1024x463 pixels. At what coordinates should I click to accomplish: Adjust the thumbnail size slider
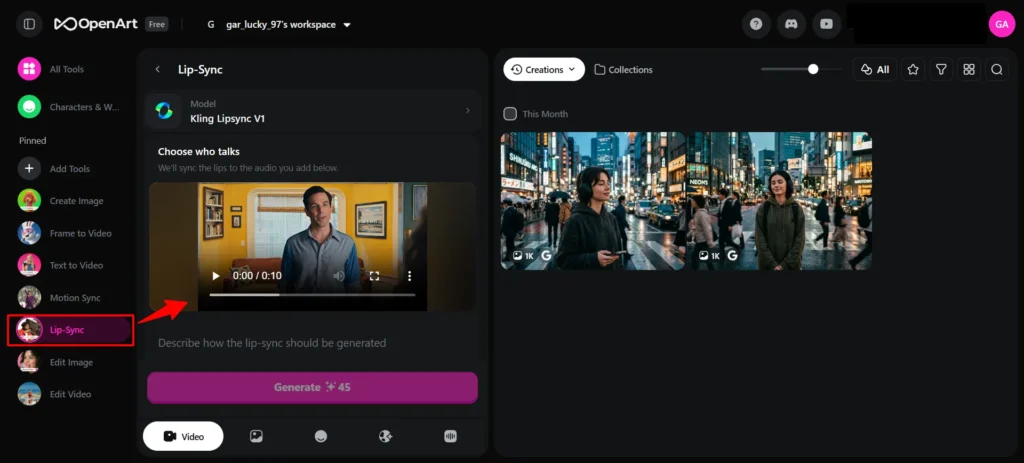pyautogui.click(x=812, y=69)
